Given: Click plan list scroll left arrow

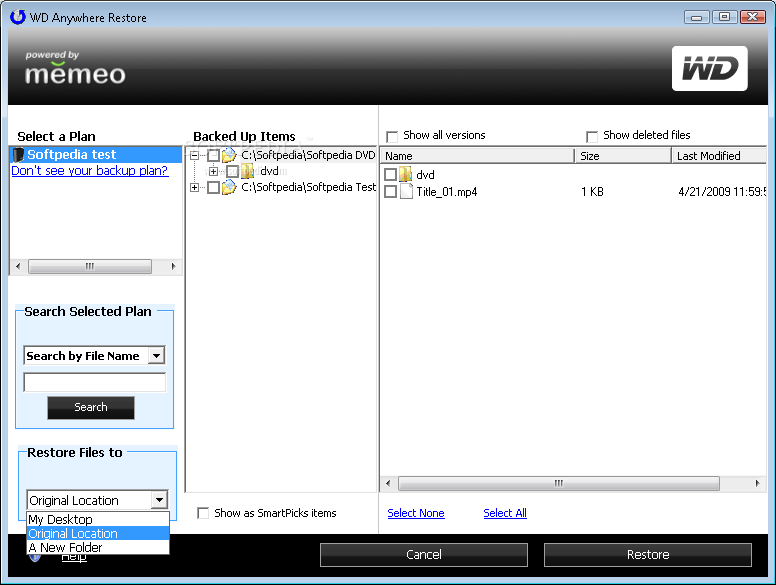Looking at the screenshot, I should coord(18,266).
